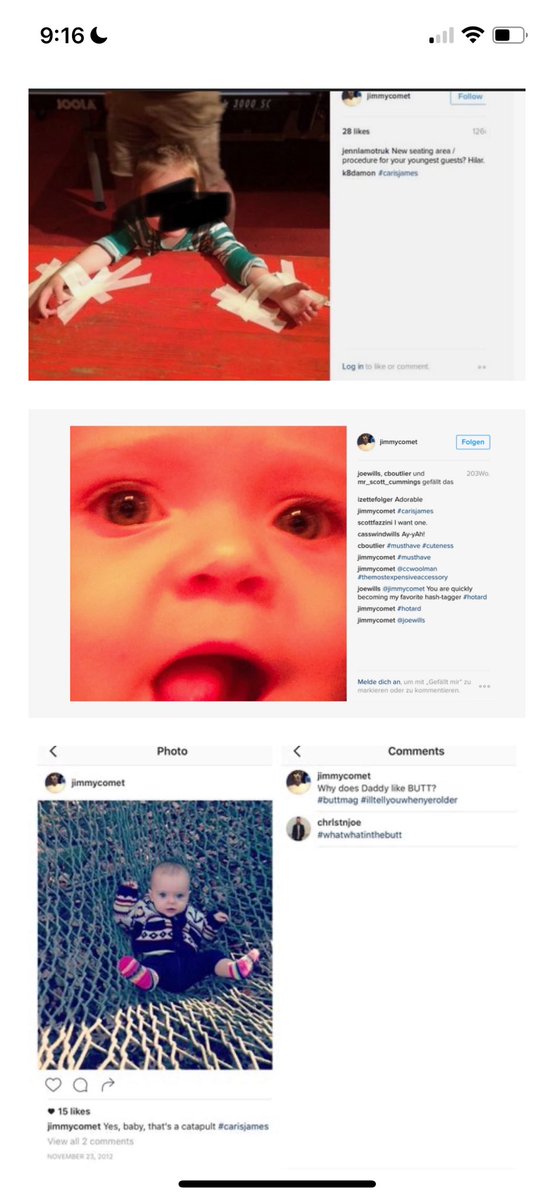
Task: Go back from the Photo screen
Action: tap(53, 751)
